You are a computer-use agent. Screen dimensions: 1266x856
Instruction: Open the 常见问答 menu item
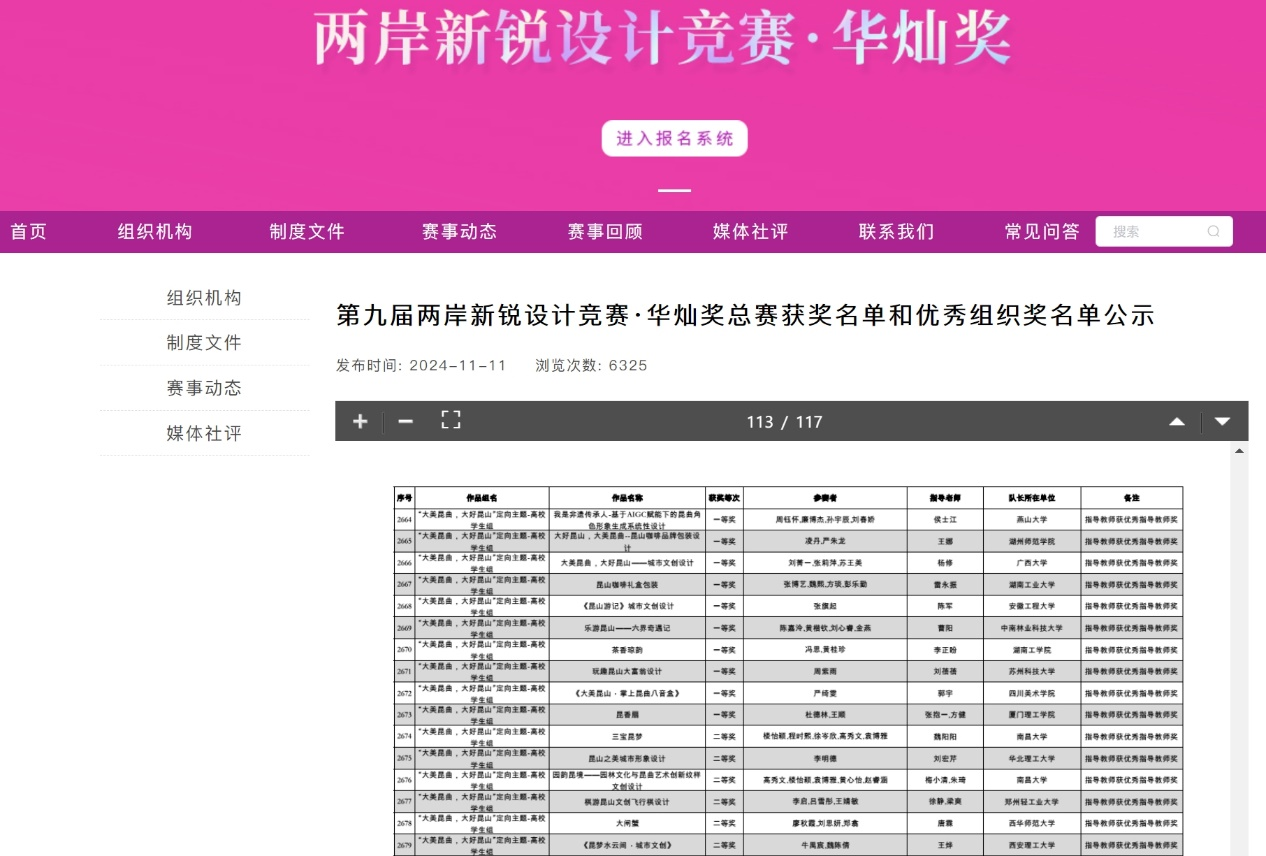click(1042, 232)
